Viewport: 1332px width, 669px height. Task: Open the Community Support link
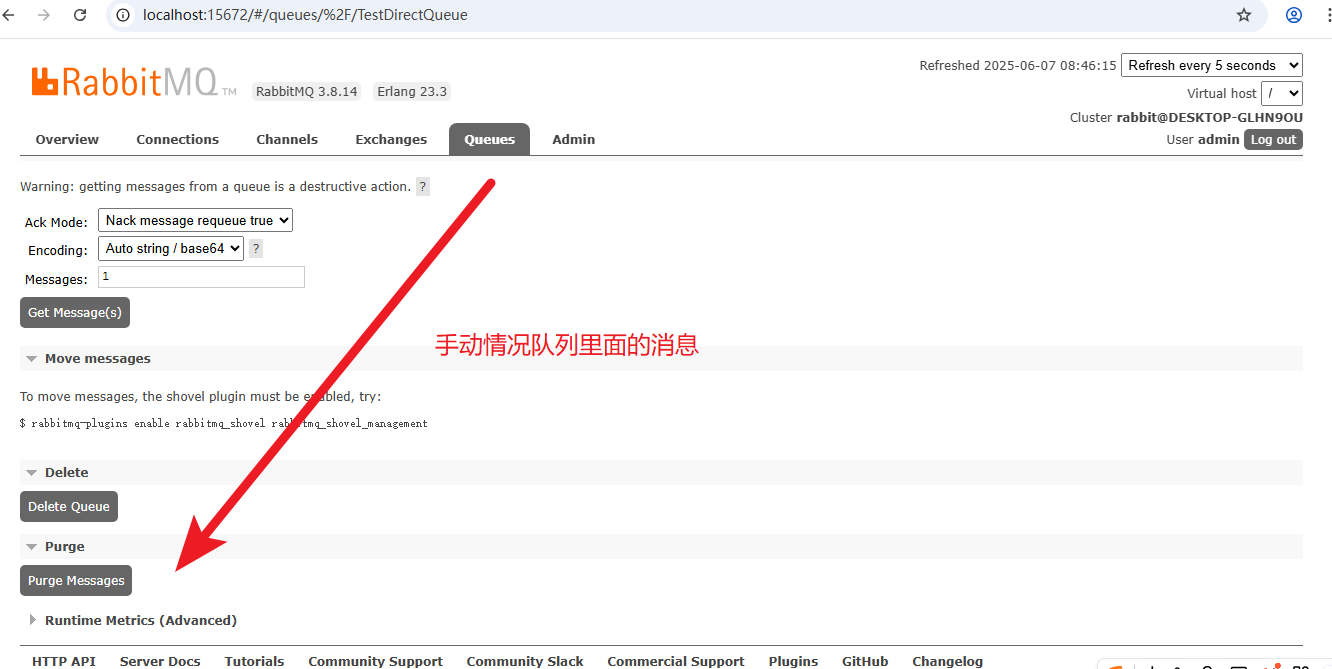click(375, 661)
